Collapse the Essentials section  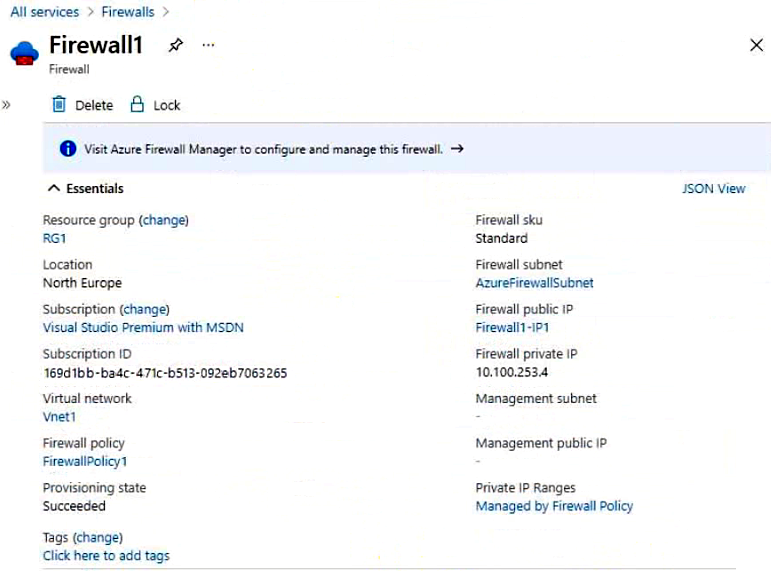(54, 188)
